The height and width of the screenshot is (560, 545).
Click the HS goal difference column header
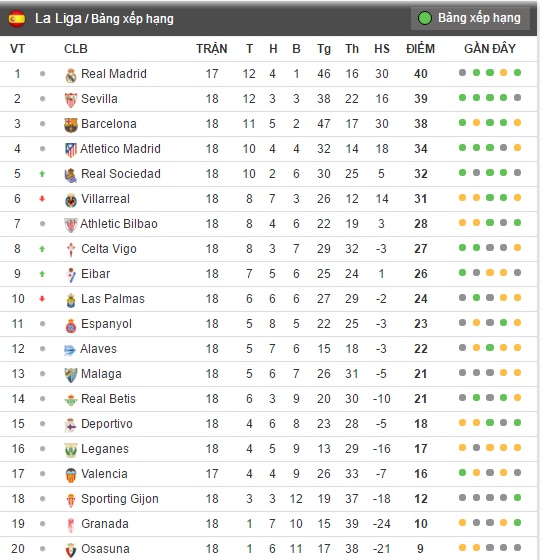[382, 49]
